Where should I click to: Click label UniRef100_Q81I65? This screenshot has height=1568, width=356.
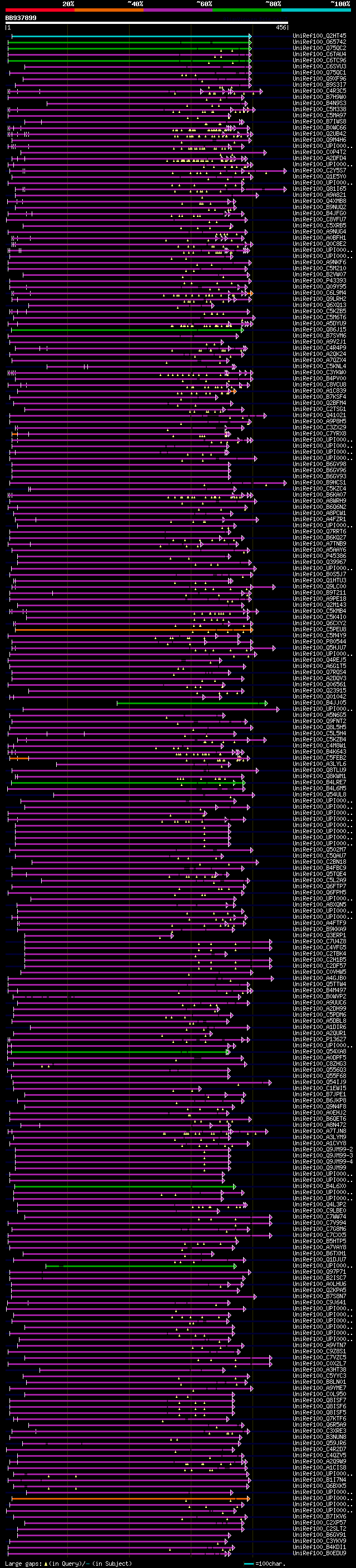[319, 189]
